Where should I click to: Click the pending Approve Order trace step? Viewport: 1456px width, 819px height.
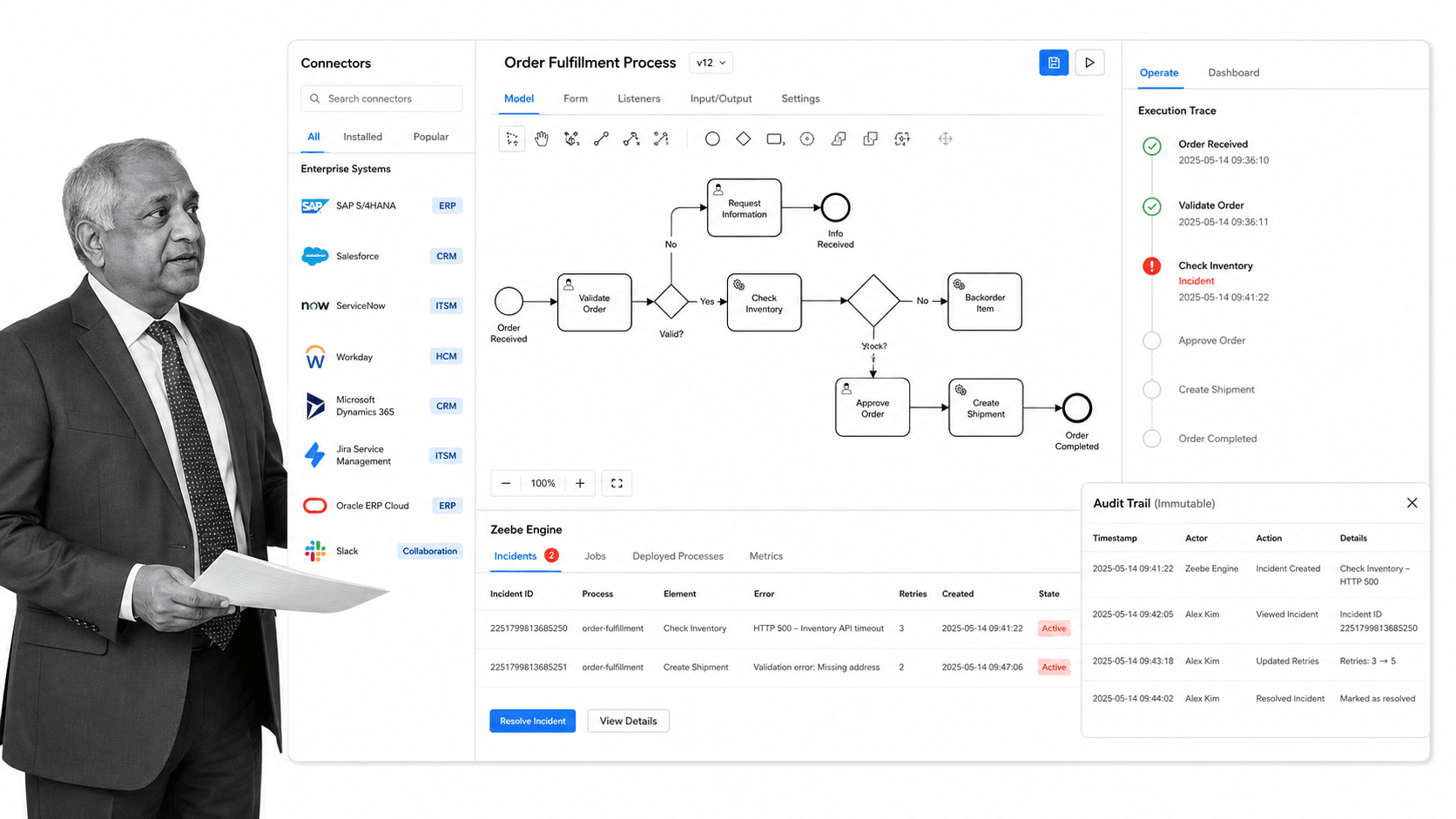pyautogui.click(x=1211, y=341)
